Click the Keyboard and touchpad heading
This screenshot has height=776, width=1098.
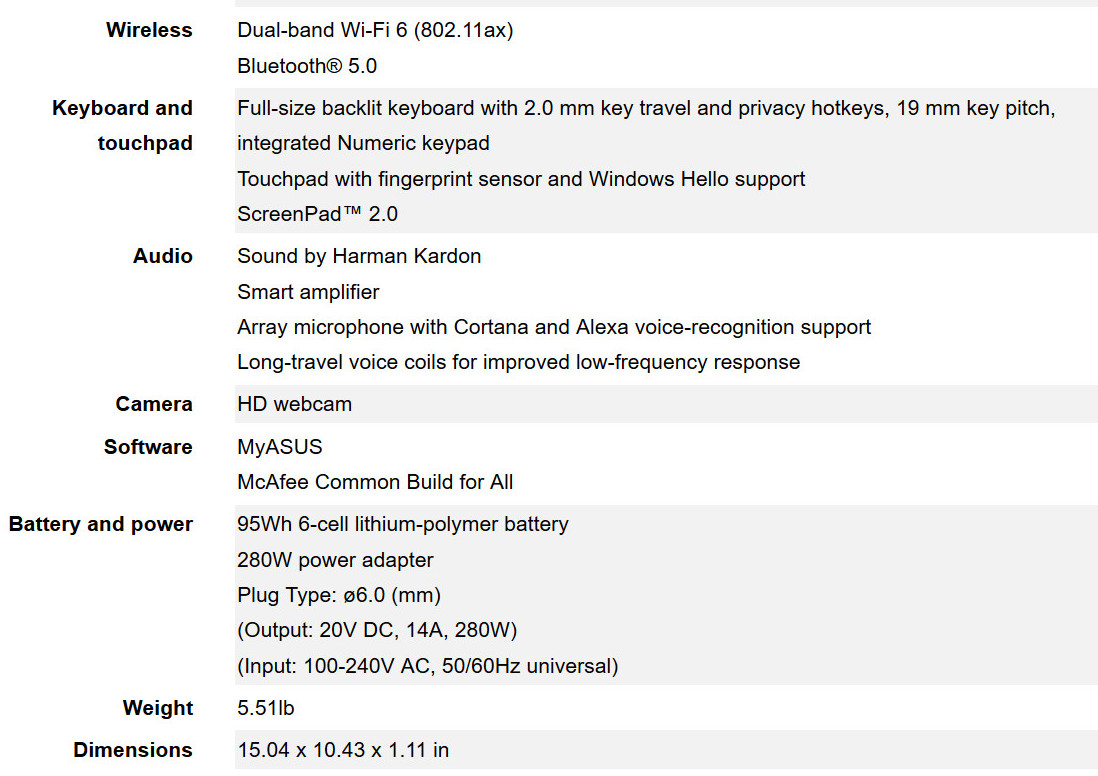click(123, 125)
